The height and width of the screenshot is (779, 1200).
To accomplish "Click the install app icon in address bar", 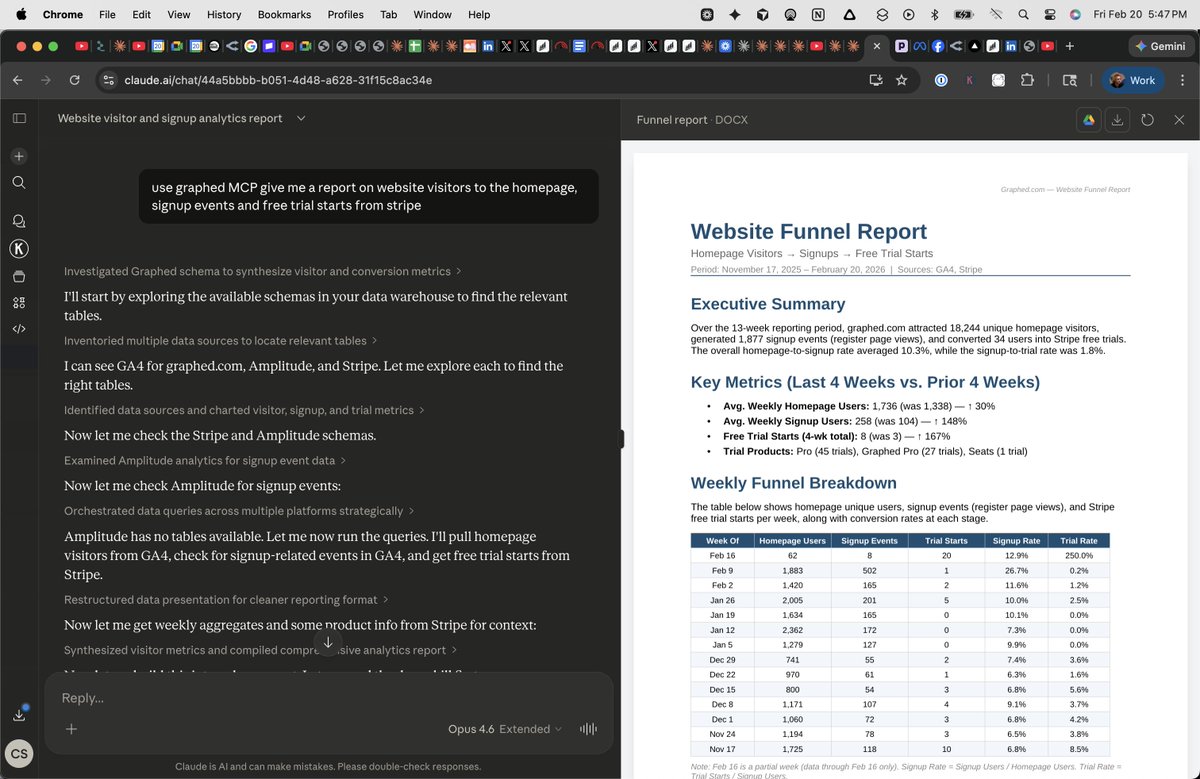I will click(x=876, y=80).
